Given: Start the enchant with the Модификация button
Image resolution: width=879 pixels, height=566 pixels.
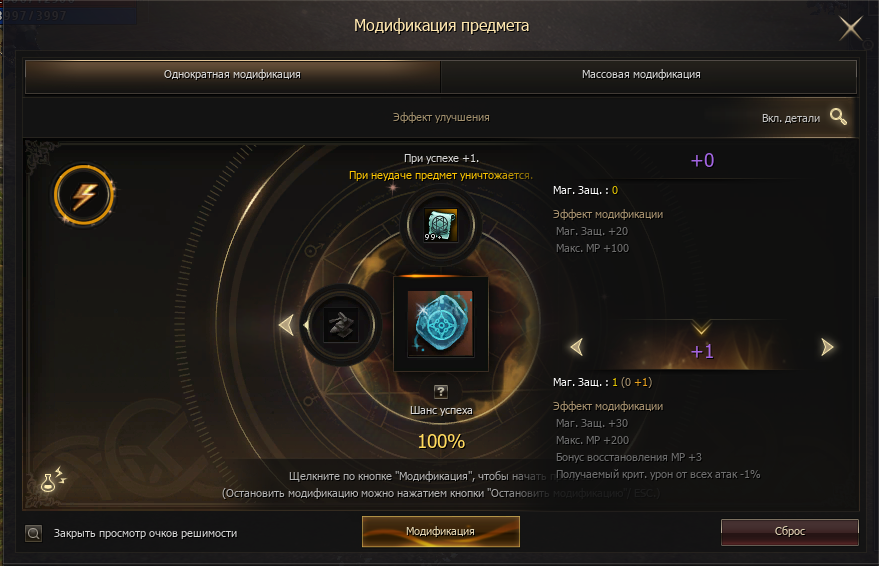Looking at the screenshot, I should coord(441,531).
